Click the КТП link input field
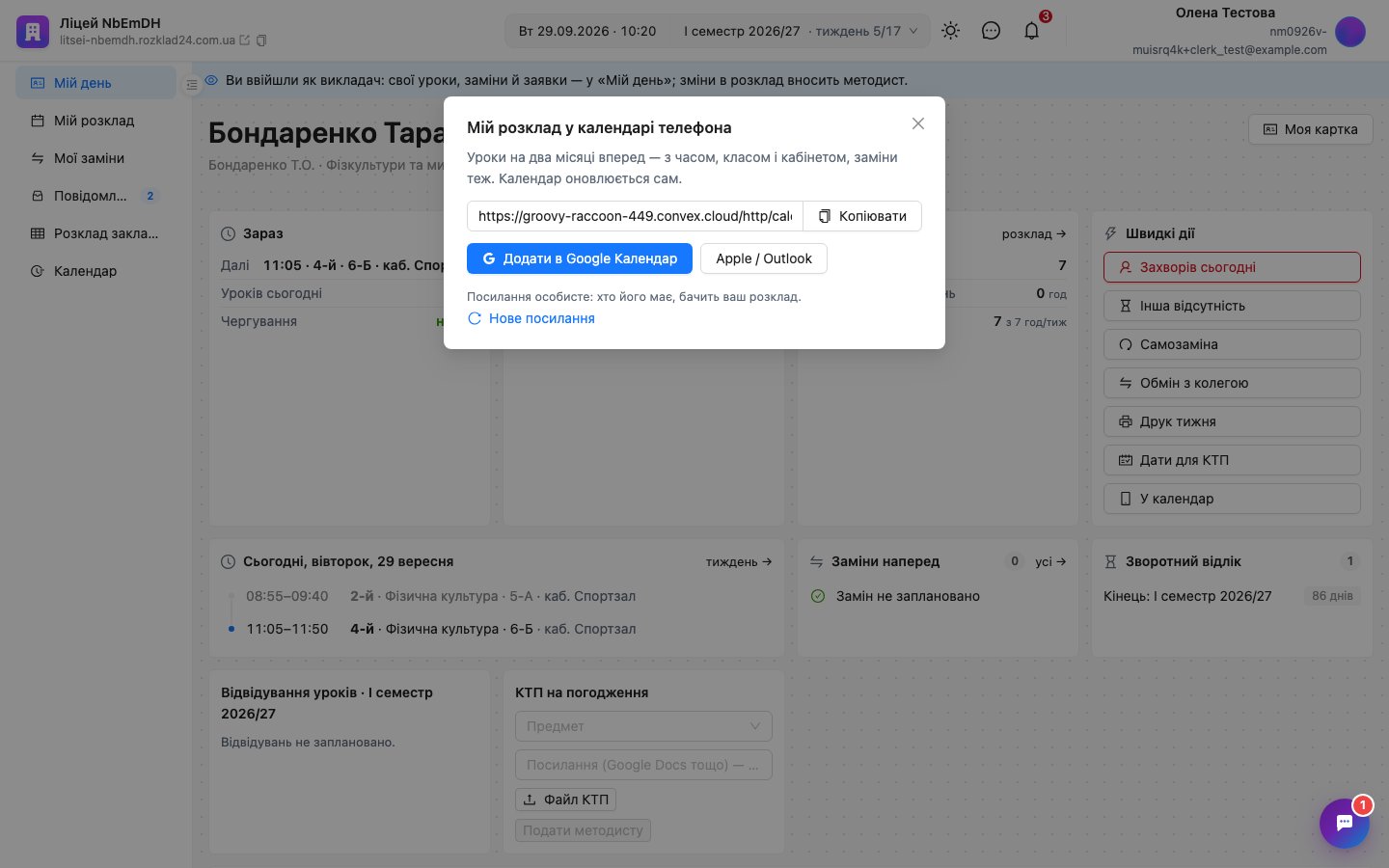 pyautogui.click(x=643, y=765)
